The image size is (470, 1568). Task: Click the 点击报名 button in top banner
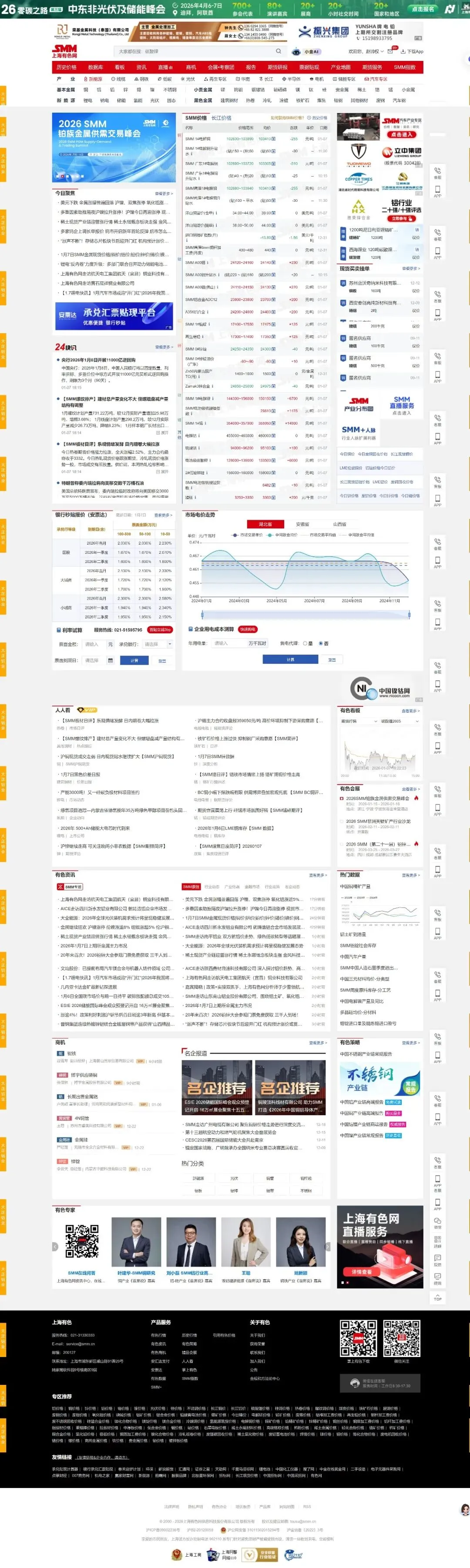(x=423, y=9)
